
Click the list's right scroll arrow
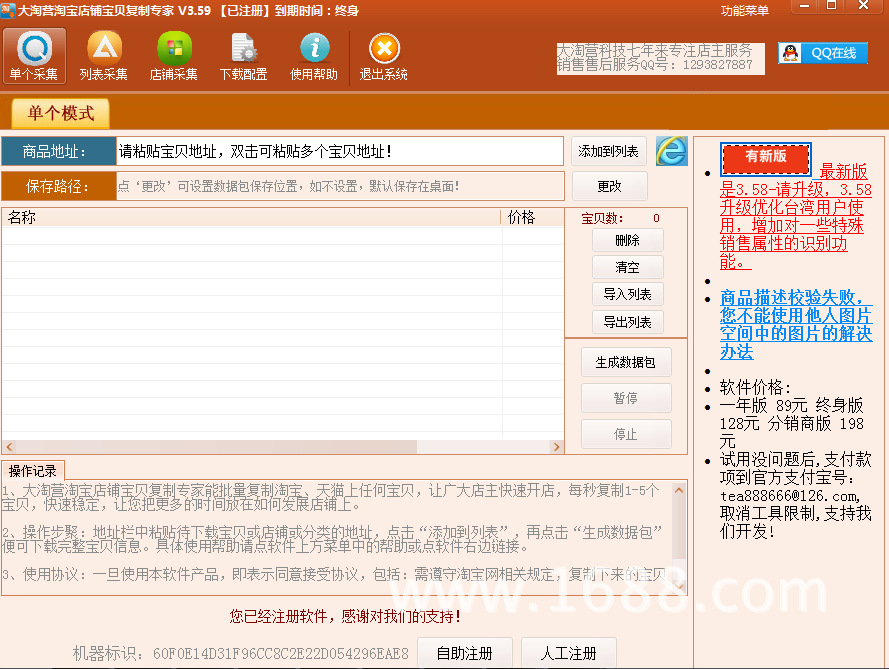coord(556,447)
